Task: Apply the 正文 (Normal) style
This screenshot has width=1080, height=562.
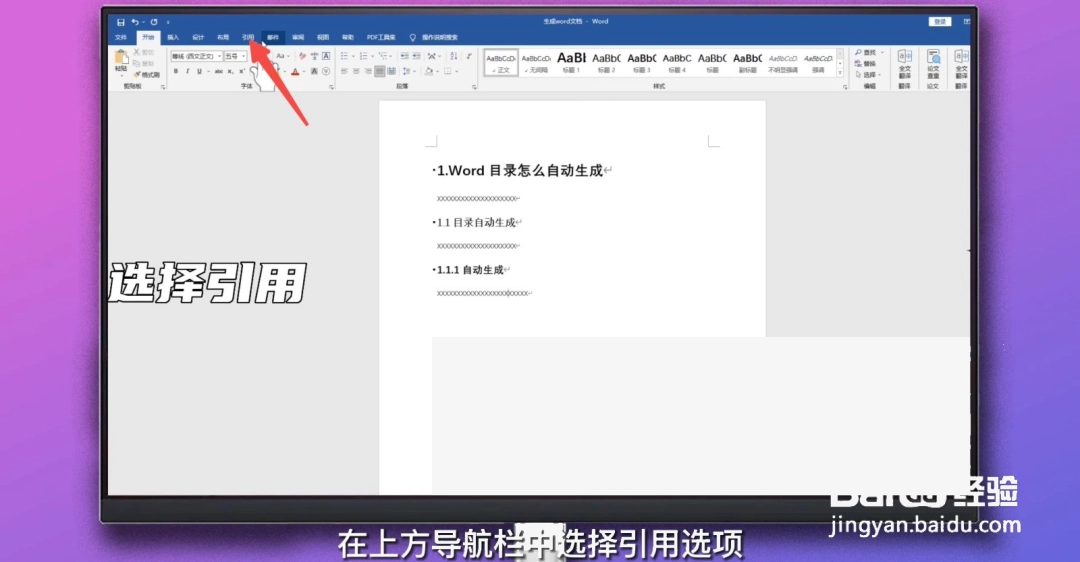Action: pos(501,63)
